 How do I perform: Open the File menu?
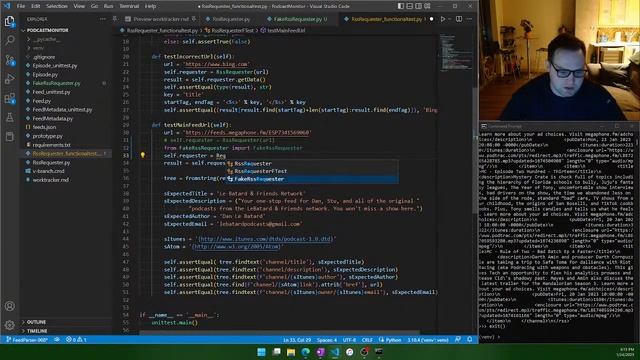21,6
